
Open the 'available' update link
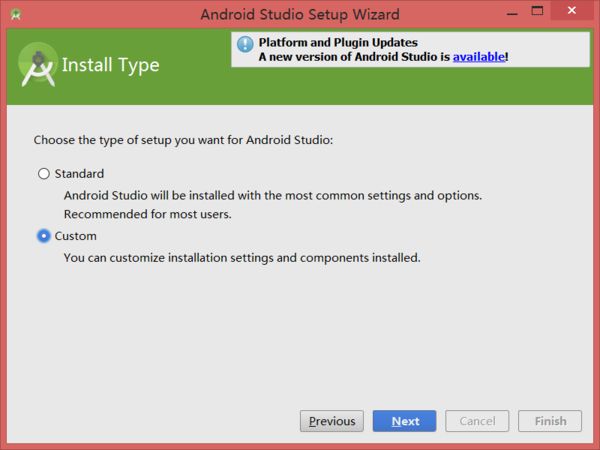pos(479,57)
